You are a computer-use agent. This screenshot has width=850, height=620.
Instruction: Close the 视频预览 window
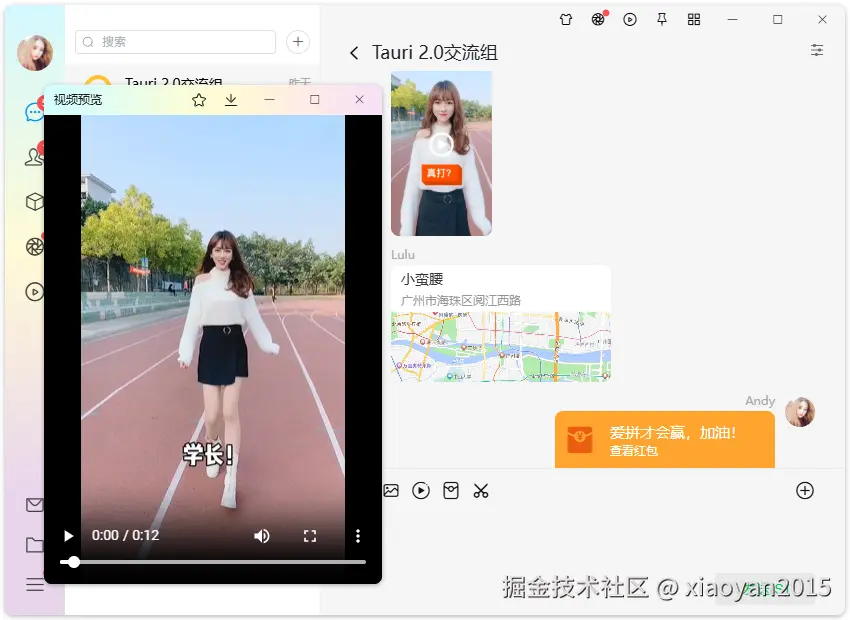[359, 100]
